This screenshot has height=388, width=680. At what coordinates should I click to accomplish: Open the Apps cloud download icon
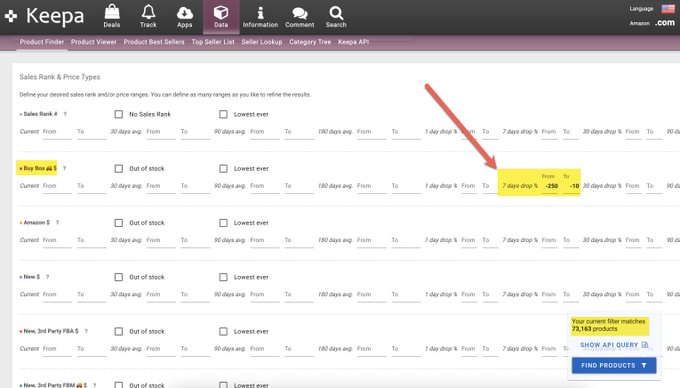coord(185,13)
